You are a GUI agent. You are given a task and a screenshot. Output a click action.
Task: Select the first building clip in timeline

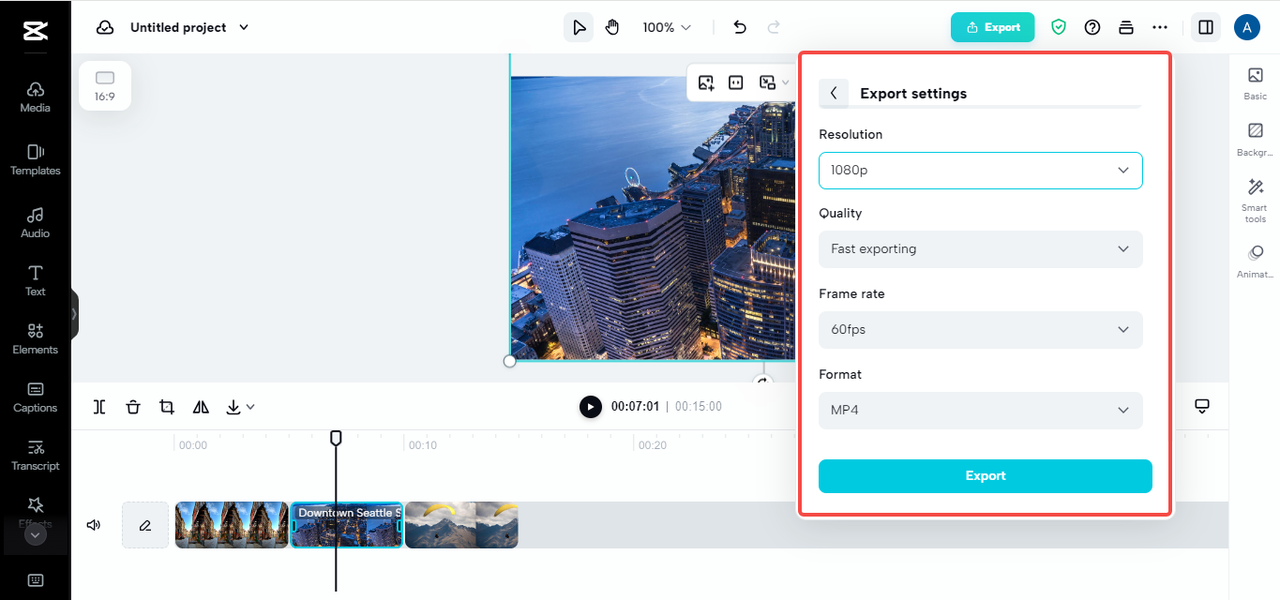coord(232,525)
